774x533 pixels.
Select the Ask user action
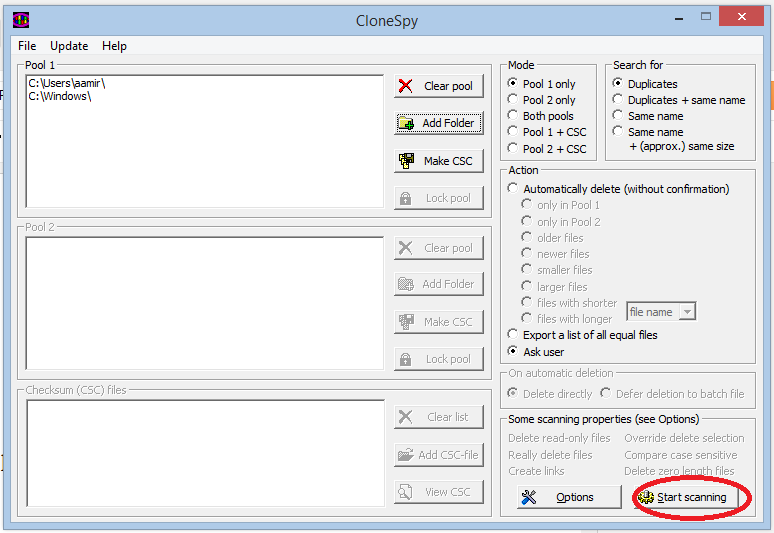pyautogui.click(x=536, y=352)
